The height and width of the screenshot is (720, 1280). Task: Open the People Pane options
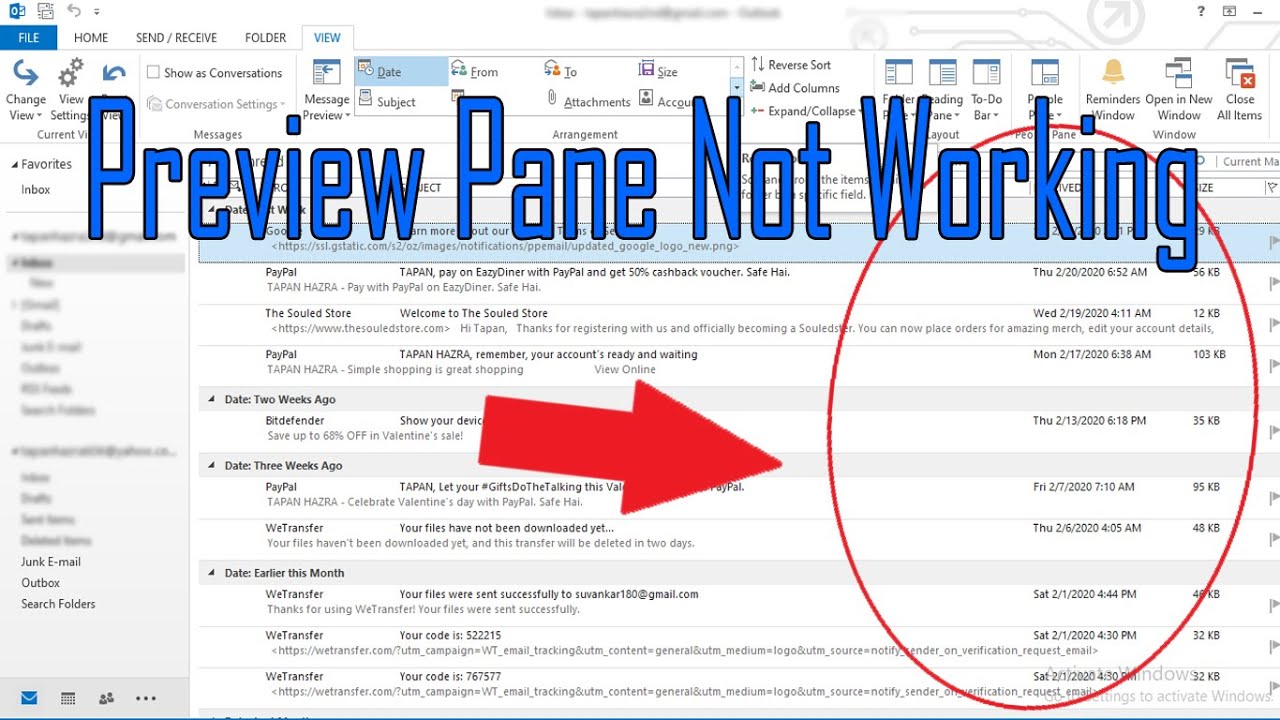[1045, 90]
